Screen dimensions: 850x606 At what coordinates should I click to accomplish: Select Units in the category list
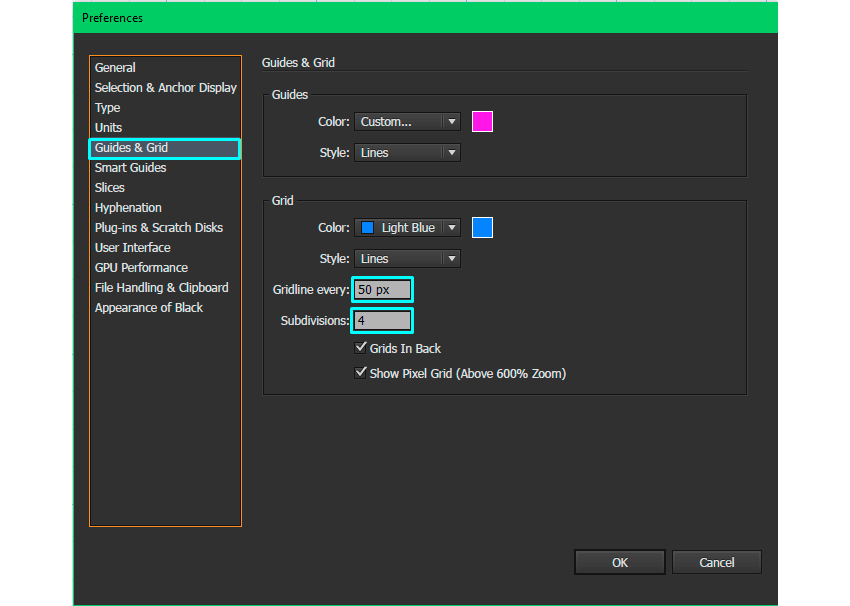coord(108,128)
